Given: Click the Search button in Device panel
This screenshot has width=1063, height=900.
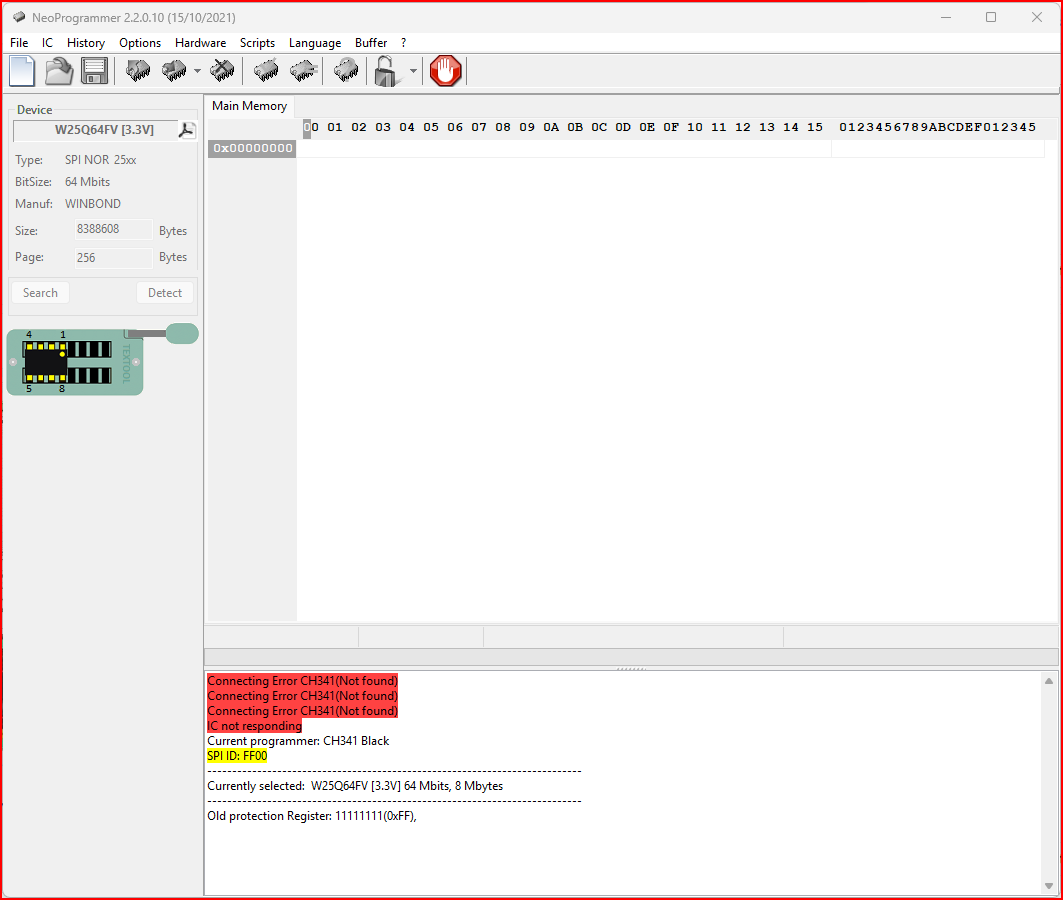Looking at the screenshot, I should click(x=40, y=293).
